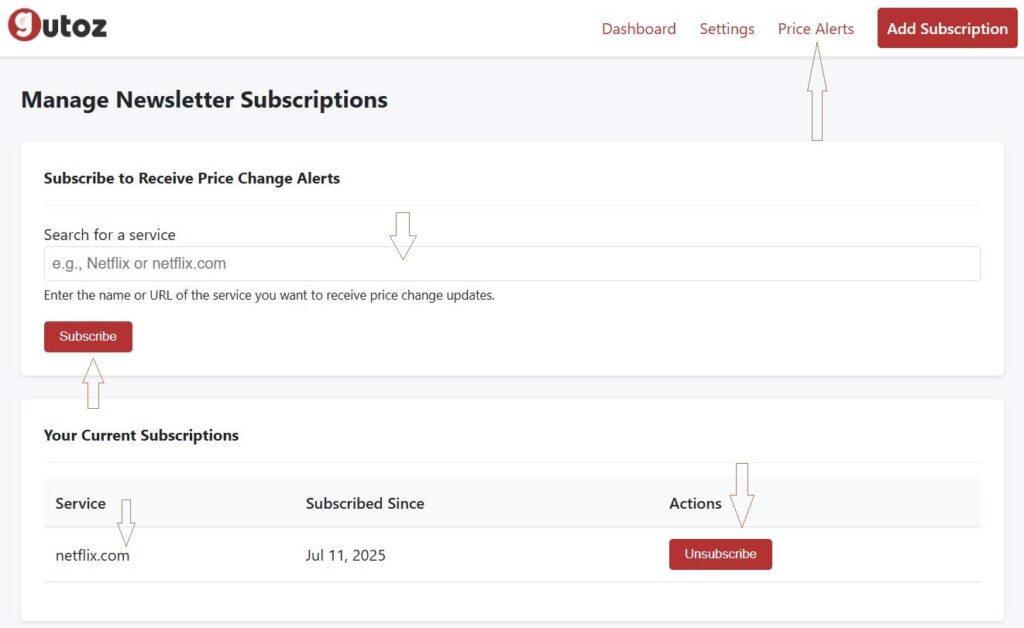Unsubscribe from netflix.com alerts
Image resolution: width=1024 pixels, height=628 pixels.
tap(720, 554)
